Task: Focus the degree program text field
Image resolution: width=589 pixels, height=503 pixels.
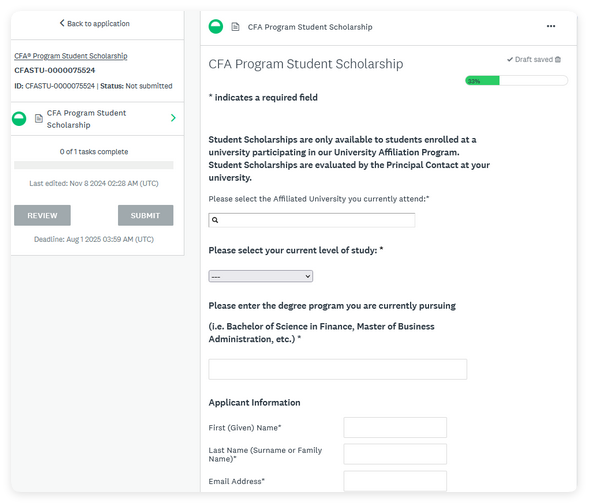Action: (338, 369)
